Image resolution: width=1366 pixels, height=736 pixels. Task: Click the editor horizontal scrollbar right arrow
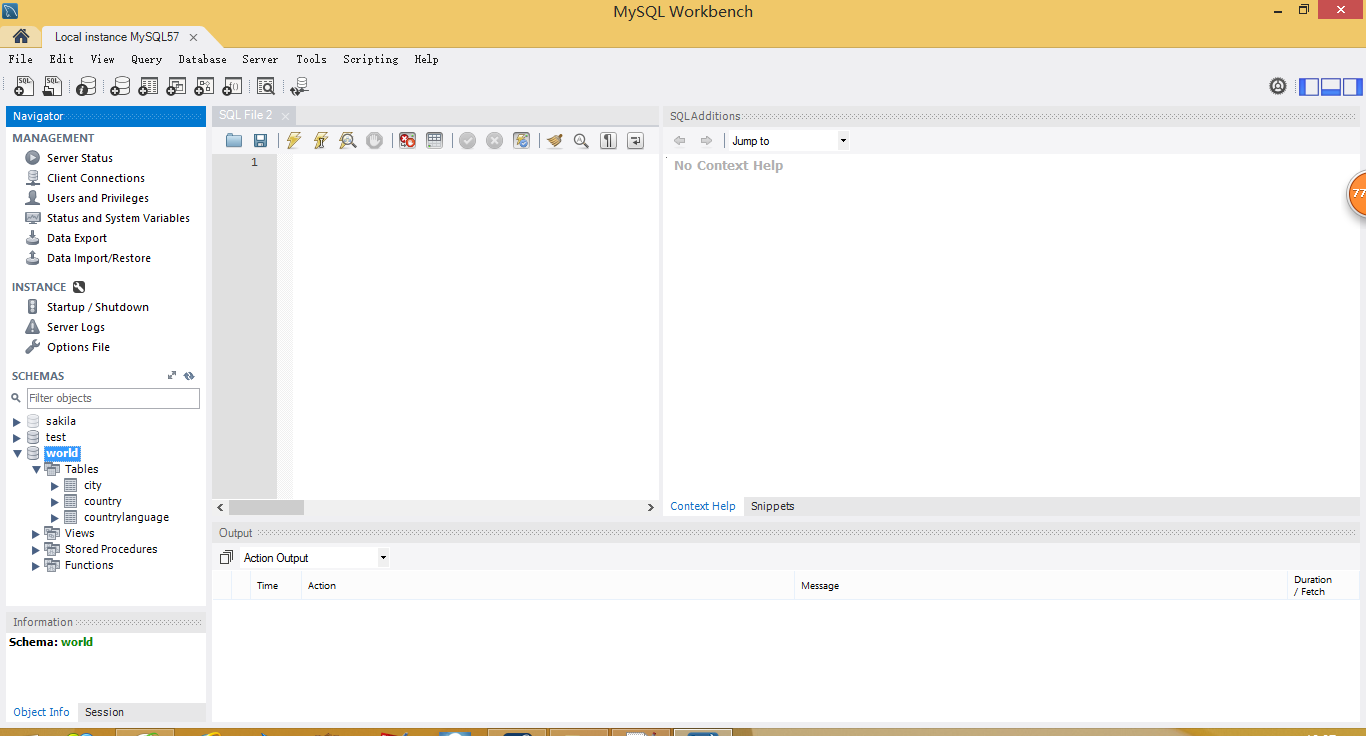click(x=651, y=508)
